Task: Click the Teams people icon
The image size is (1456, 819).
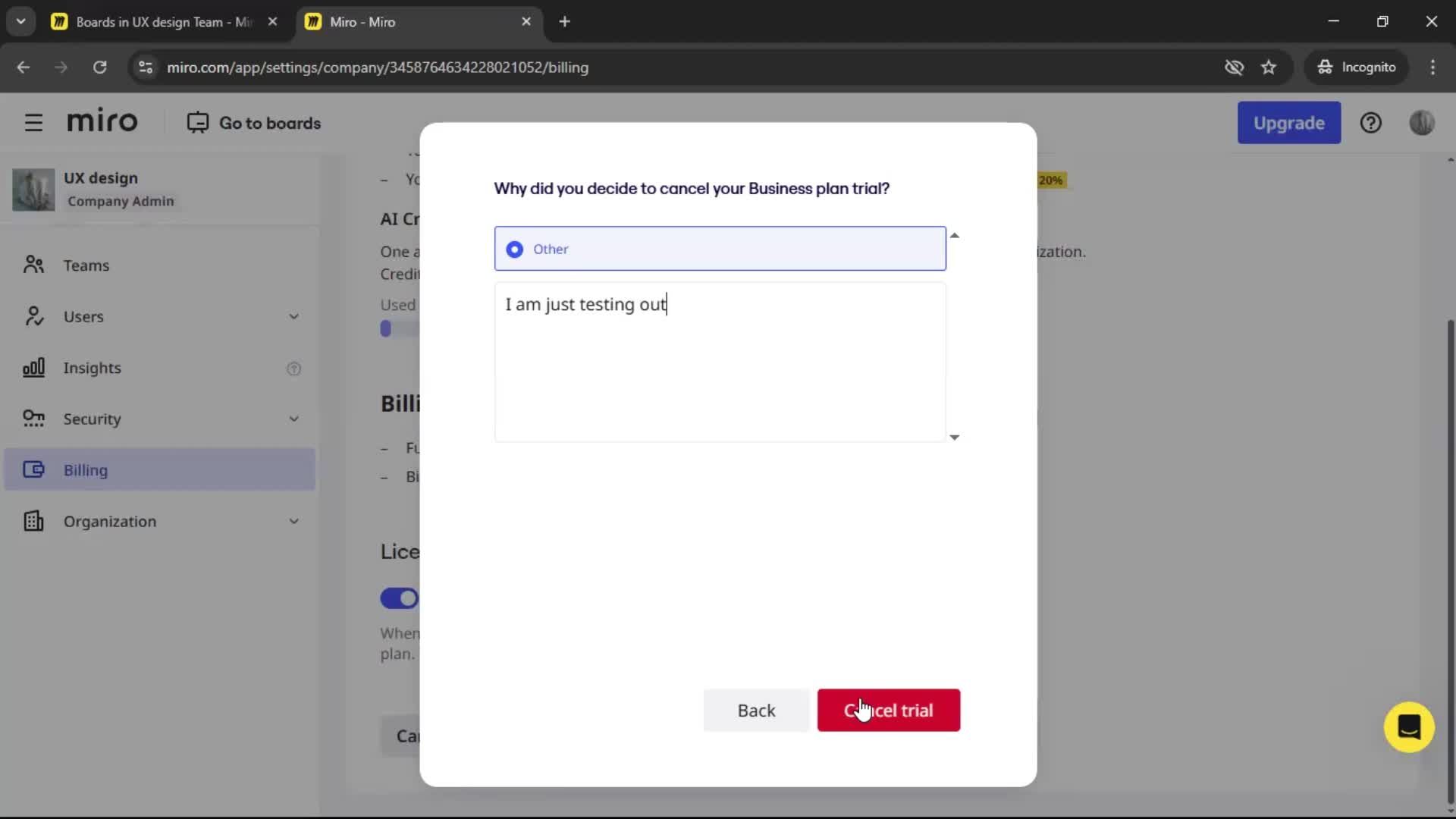Action: coord(33,265)
